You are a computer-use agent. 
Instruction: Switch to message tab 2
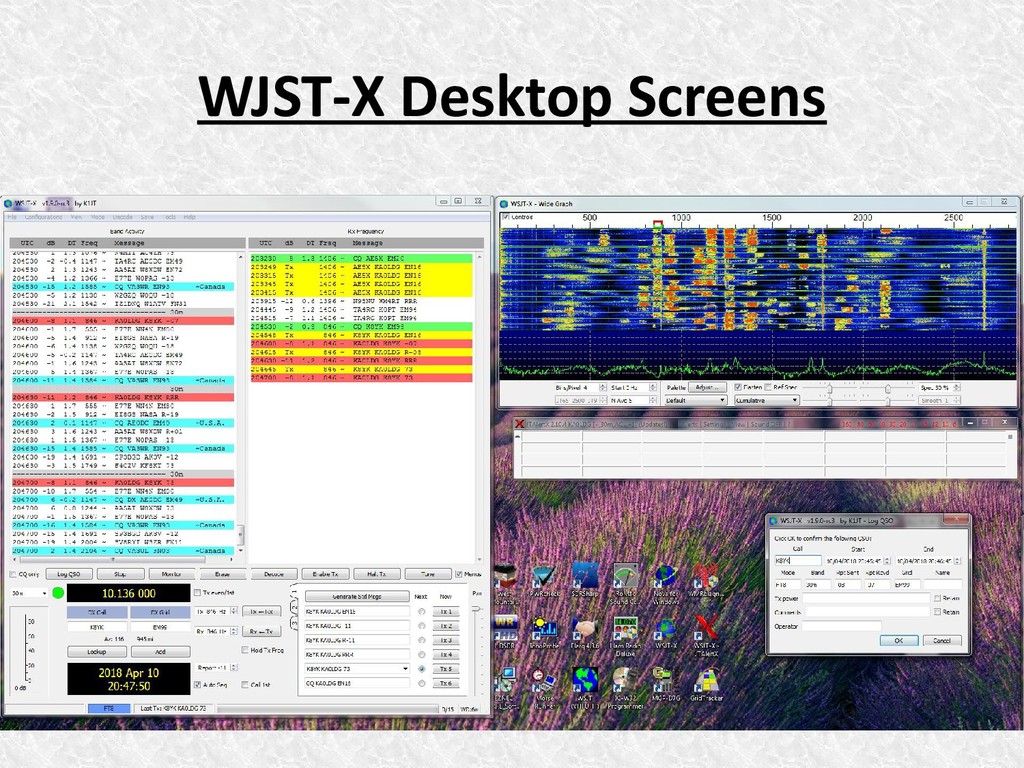pyautogui.click(x=293, y=609)
